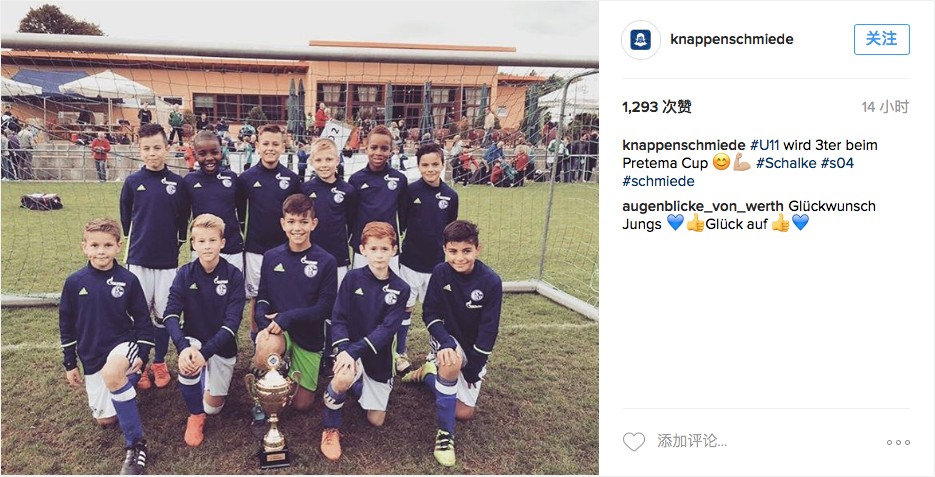This screenshot has height=477, width=935.
Task: Open the #Schalke hashtag link
Action: click(x=786, y=163)
